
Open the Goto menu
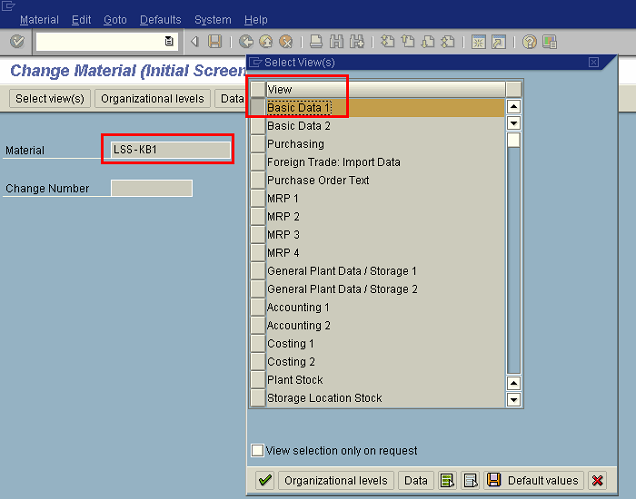pos(115,20)
